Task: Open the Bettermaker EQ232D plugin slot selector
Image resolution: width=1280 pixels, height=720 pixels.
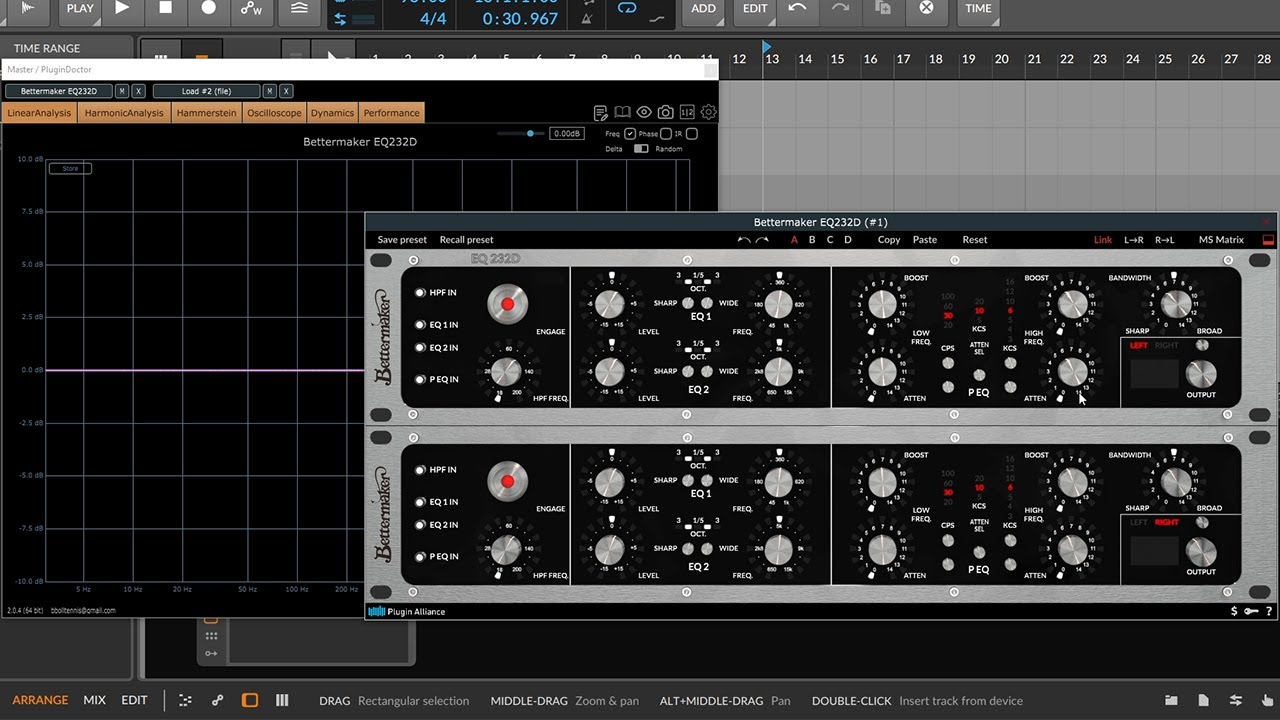Action: [59, 91]
